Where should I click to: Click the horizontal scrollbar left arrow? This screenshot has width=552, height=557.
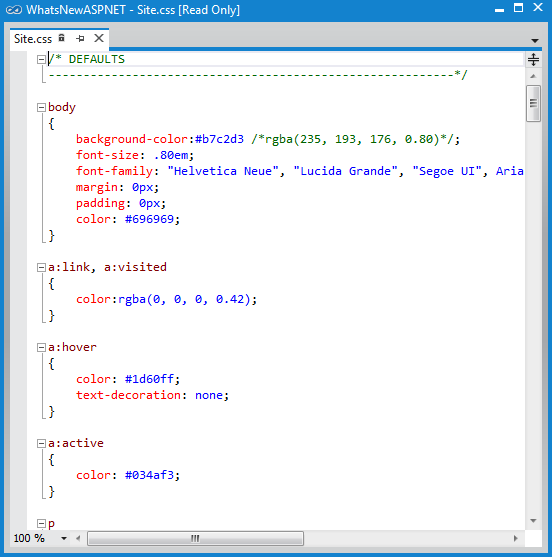[x=78, y=539]
